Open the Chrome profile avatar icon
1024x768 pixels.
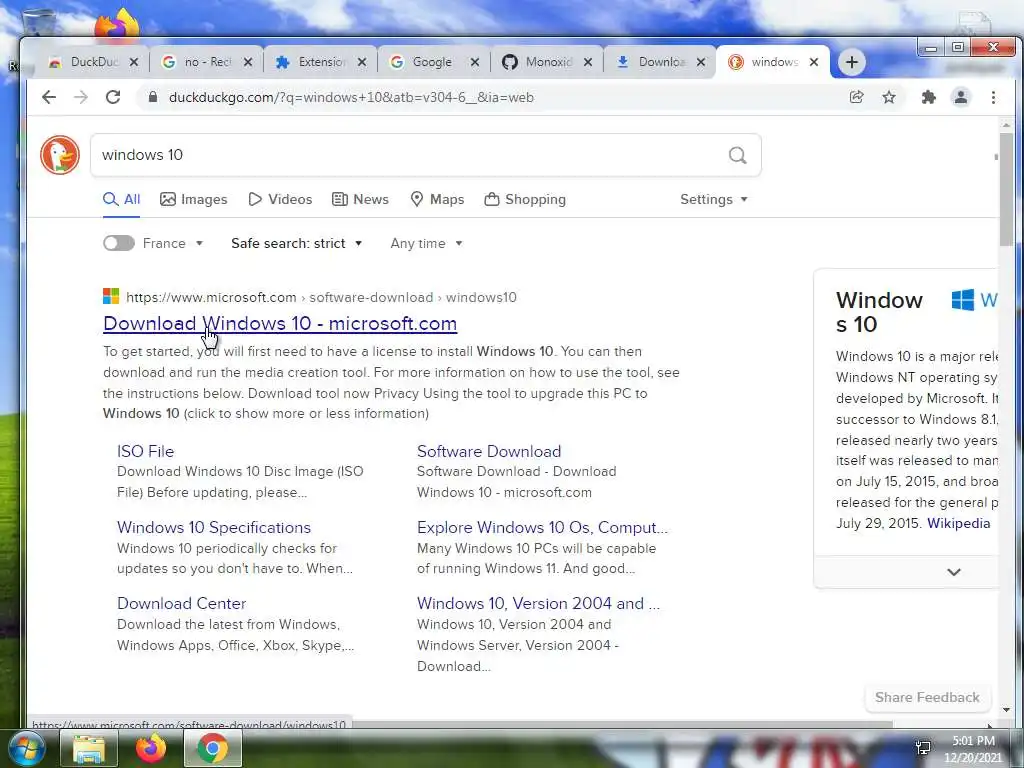click(x=961, y=97)
